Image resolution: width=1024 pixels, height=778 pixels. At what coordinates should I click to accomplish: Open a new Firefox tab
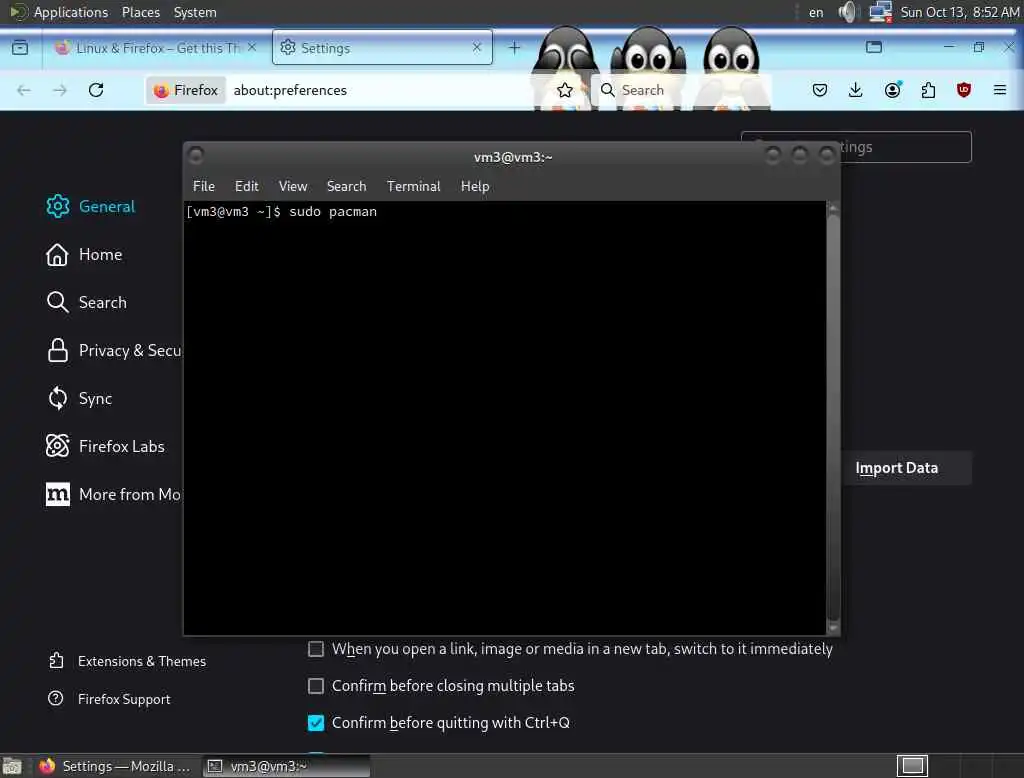515,48
